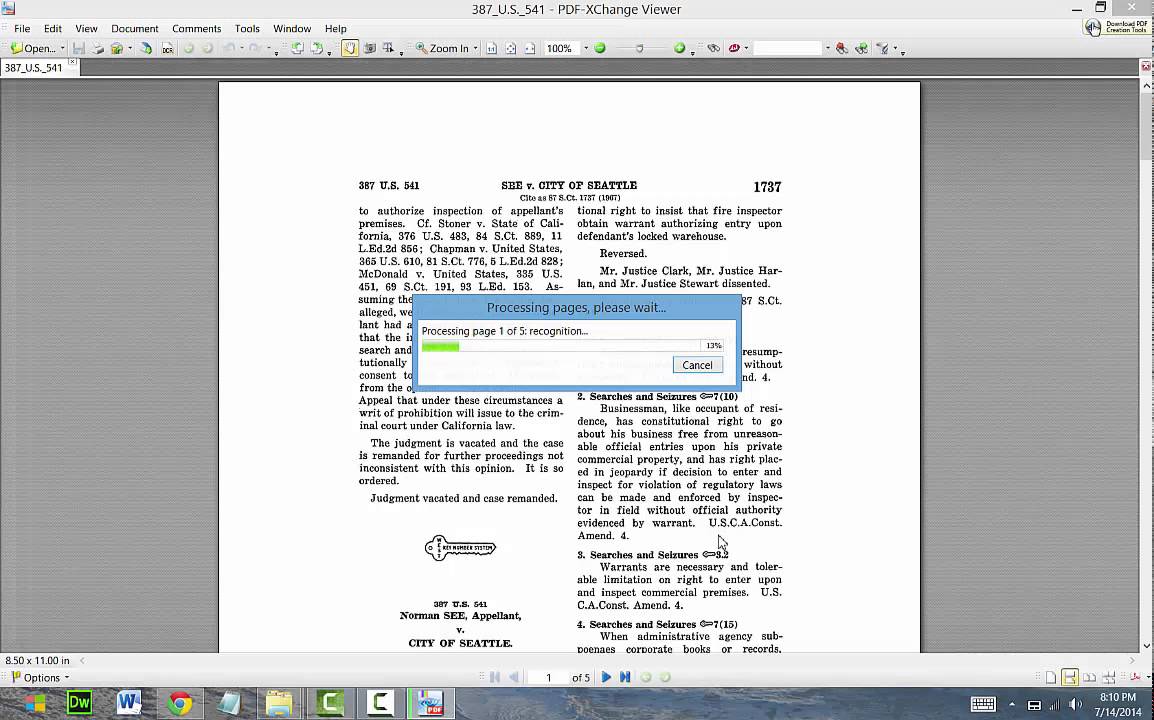Expand the search field dropdown arrow

click(x=827, y=48)
